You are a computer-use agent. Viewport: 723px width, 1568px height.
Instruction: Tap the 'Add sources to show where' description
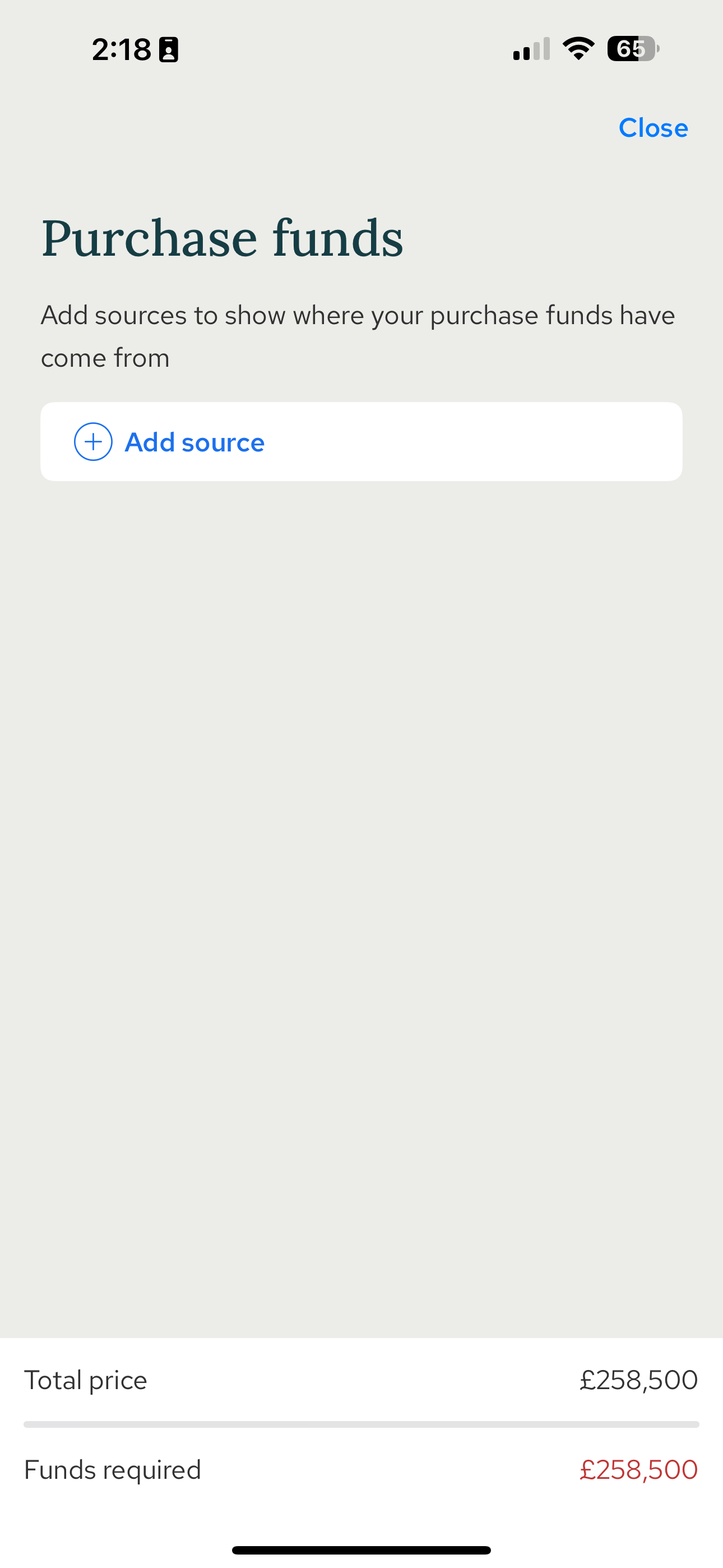point(358,315)
